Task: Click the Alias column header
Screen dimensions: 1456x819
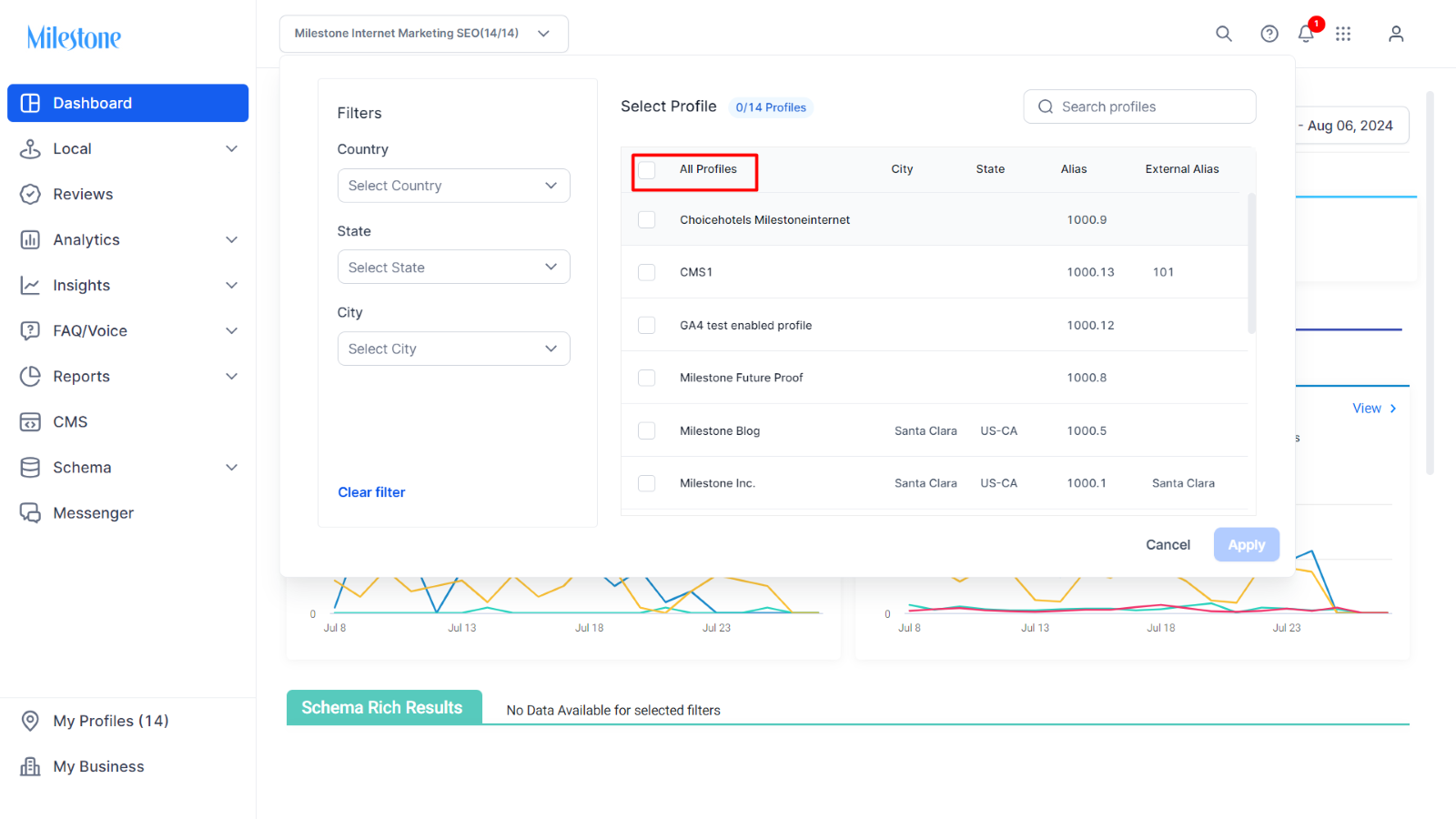Action: 1074,169
